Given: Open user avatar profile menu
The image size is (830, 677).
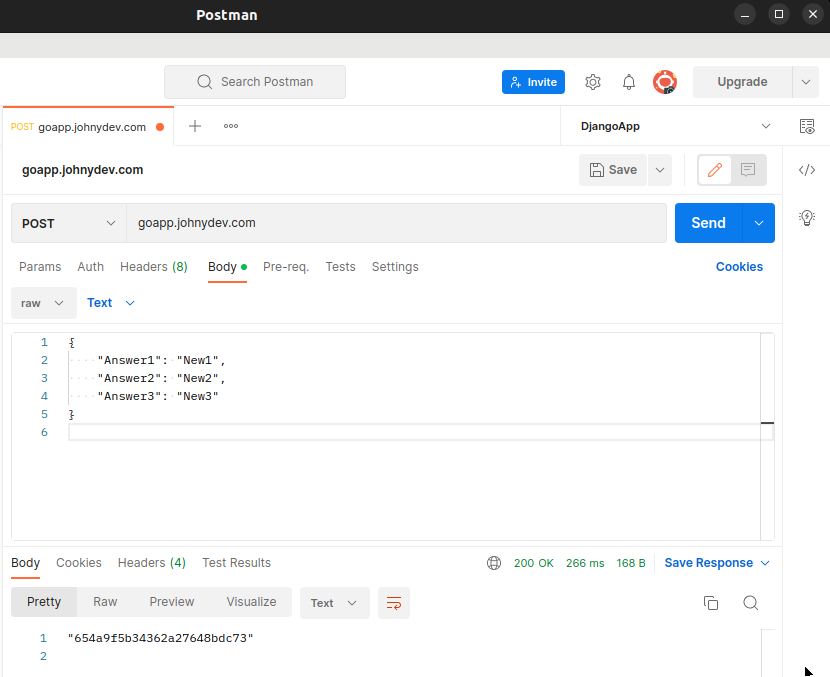Looking at the screenshot, I should [x=665, y=82].
